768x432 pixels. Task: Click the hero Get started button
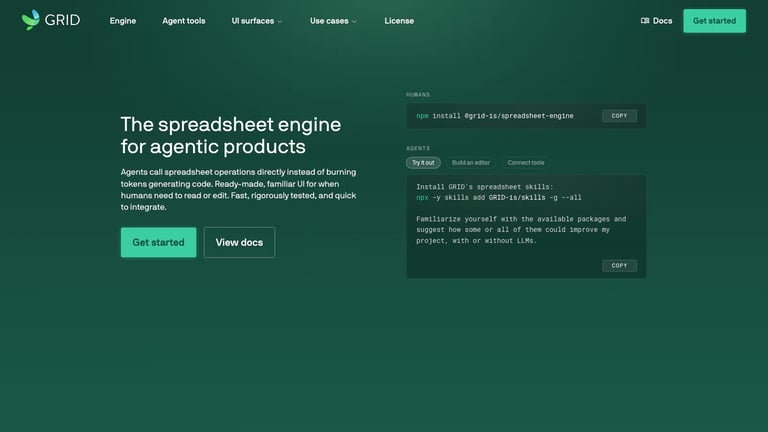pos(158,242)
